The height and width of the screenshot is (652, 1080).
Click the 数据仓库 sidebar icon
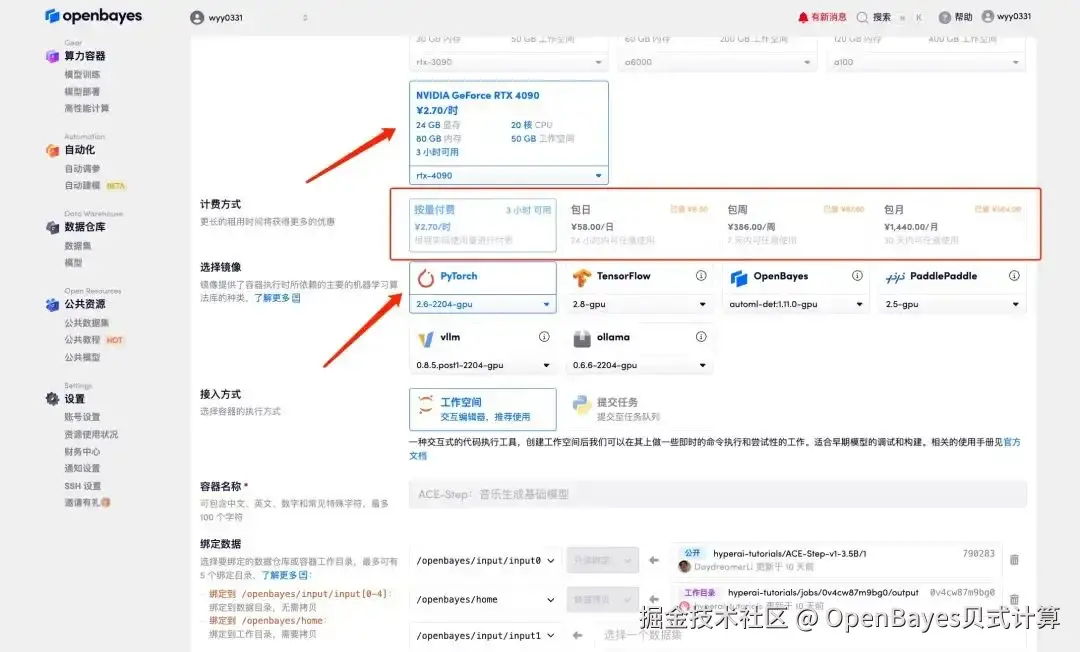pos(52,227)
